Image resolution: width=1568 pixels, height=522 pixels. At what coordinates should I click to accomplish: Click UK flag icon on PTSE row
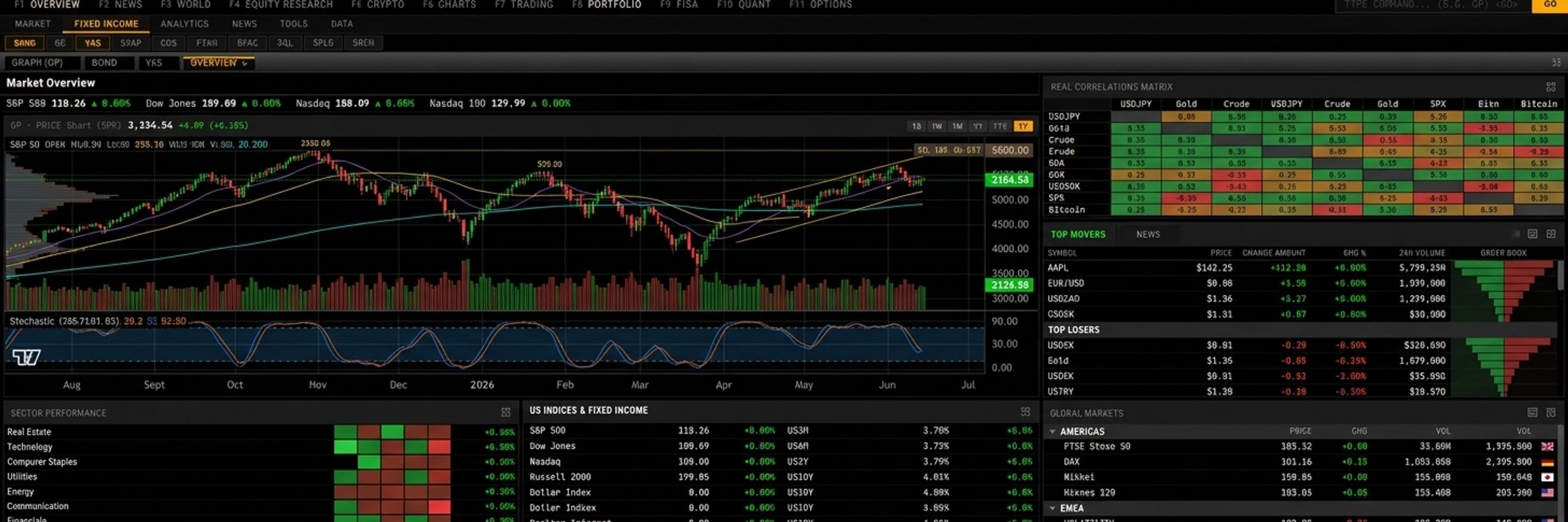1547,447
